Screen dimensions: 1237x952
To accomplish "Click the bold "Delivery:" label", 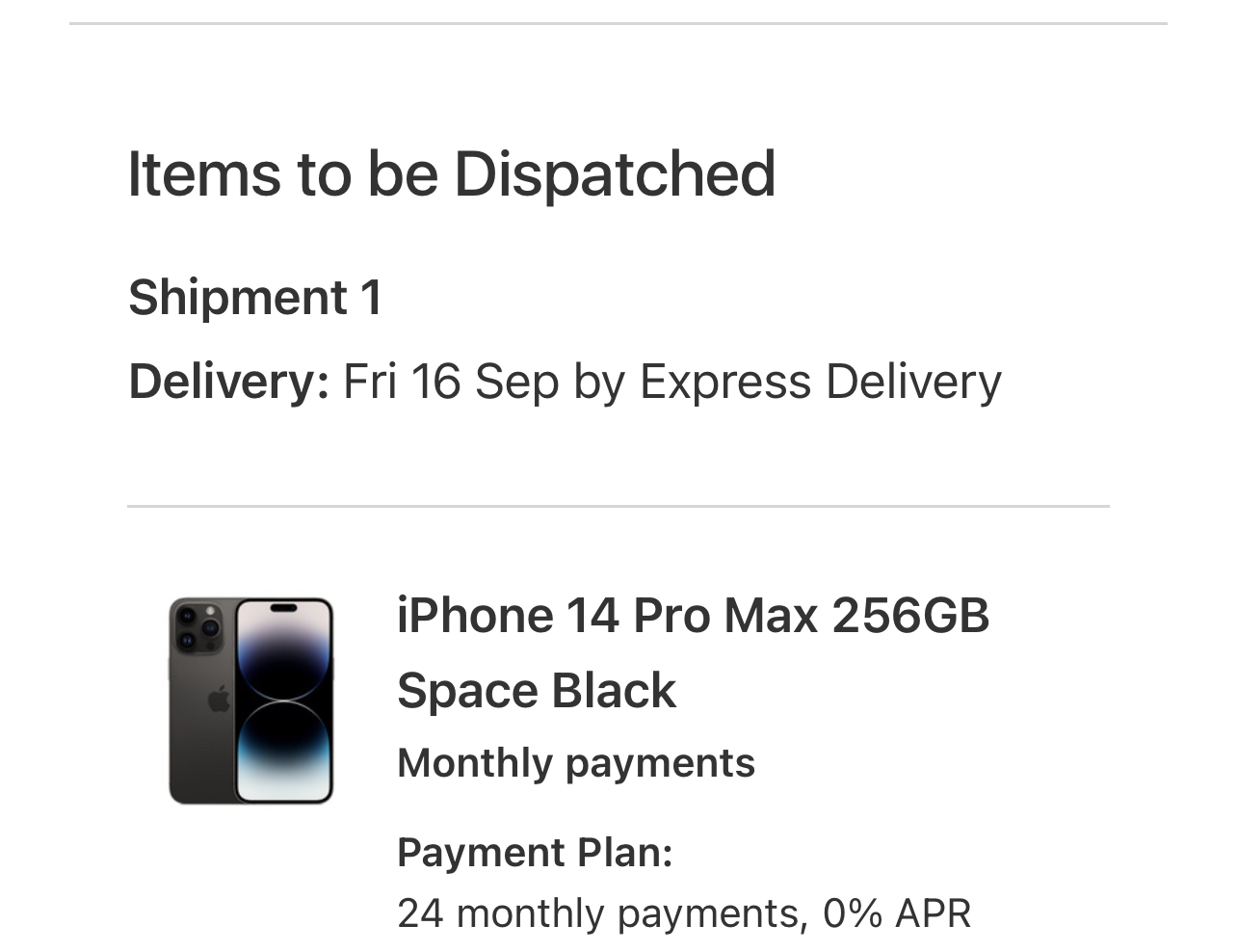I will tap(229, 382).
